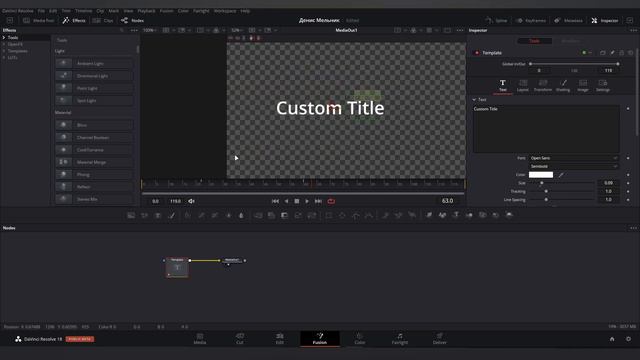Switch to the Shading tab in Inspector
This screenshot has width=640, height=360.
point(563,86)
